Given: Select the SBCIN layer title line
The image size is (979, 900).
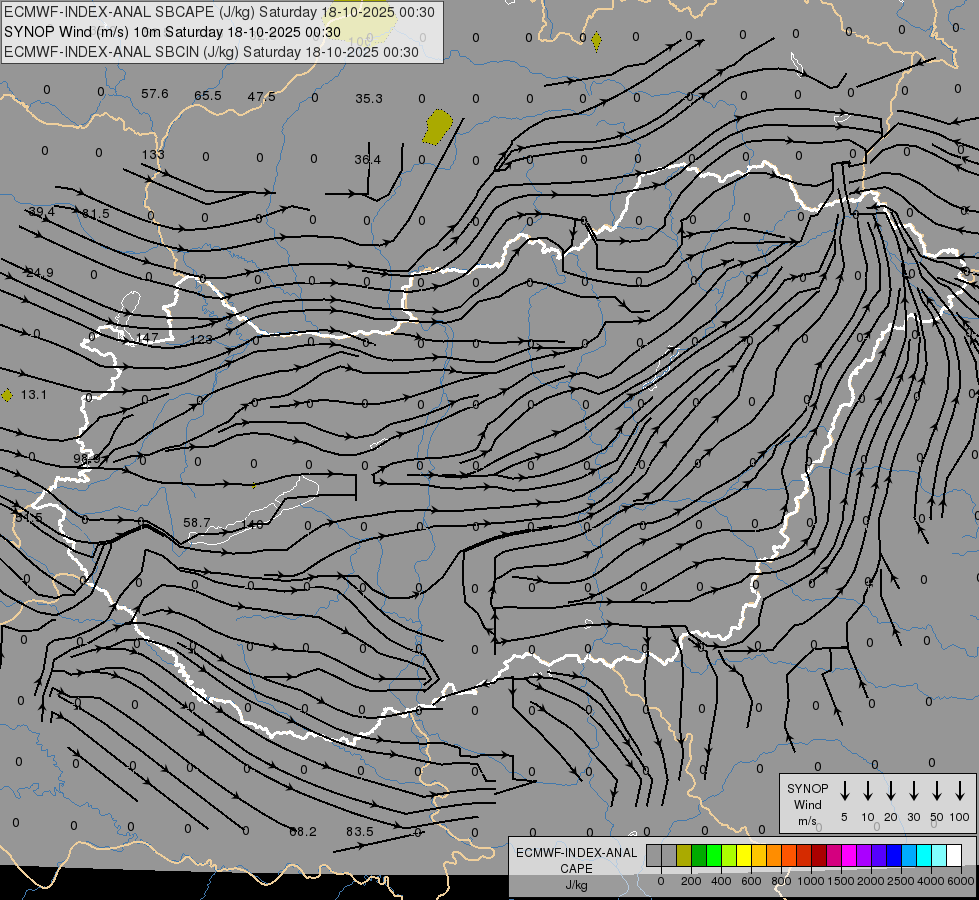Looking at the screenshot, I should point(211,51).
